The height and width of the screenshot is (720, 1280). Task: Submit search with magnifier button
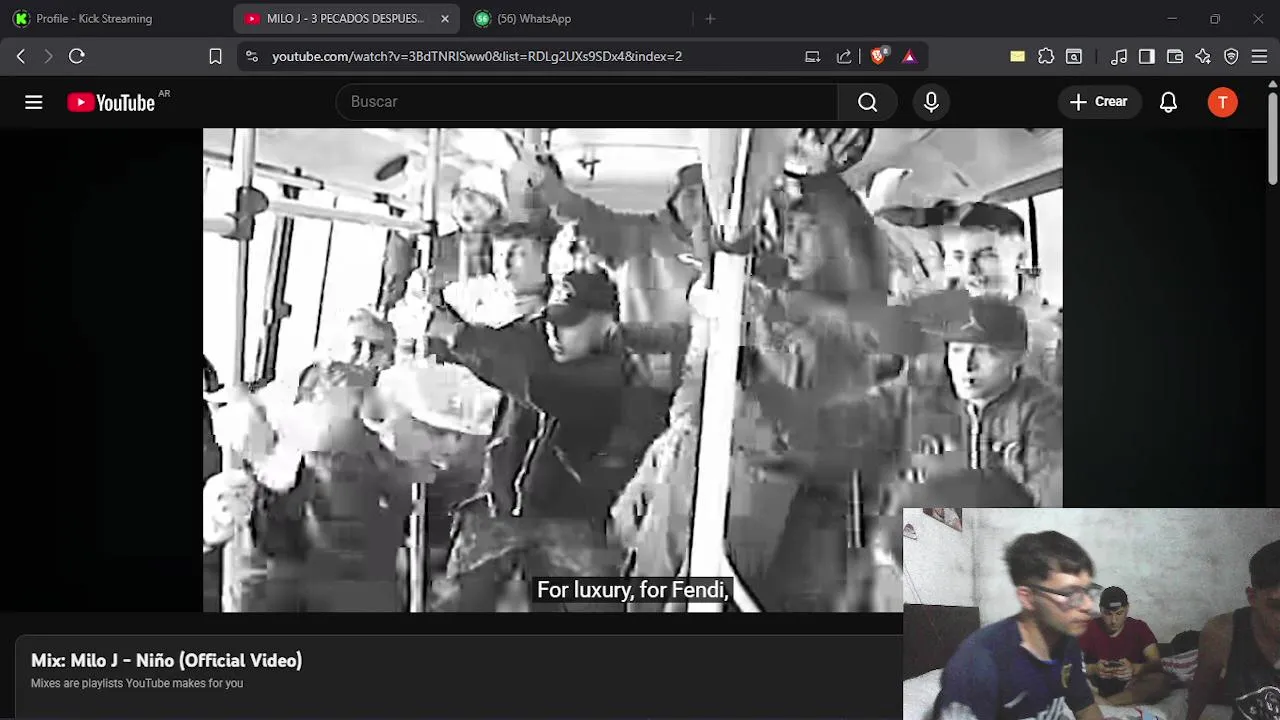pos(867,102)
